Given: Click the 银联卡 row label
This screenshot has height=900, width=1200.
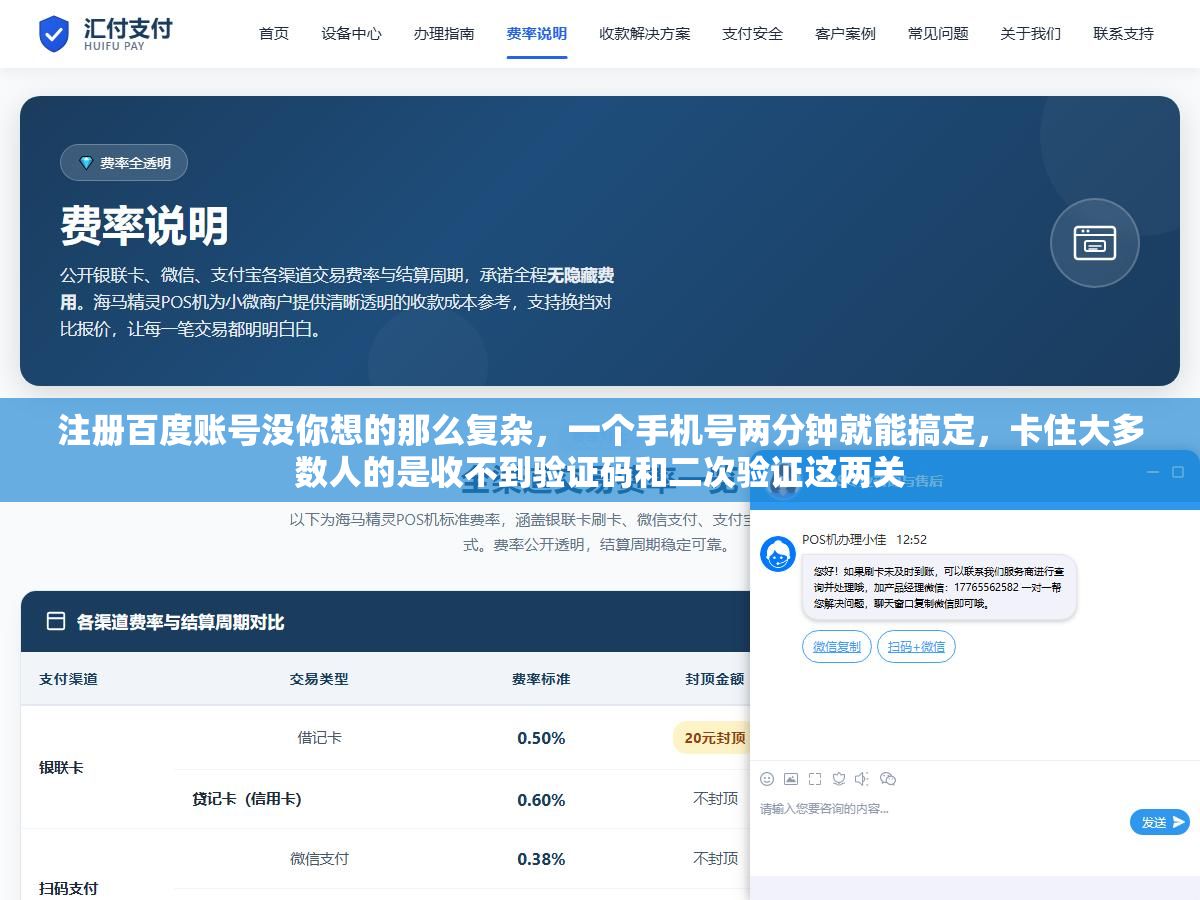Looking at the screenshot, I should (61, 768).
